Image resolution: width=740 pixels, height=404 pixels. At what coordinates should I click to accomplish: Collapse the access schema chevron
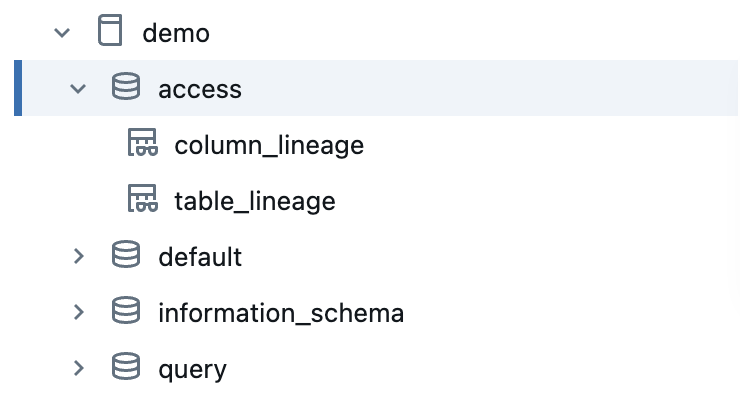pyautogui.click(x=79, y=89)
